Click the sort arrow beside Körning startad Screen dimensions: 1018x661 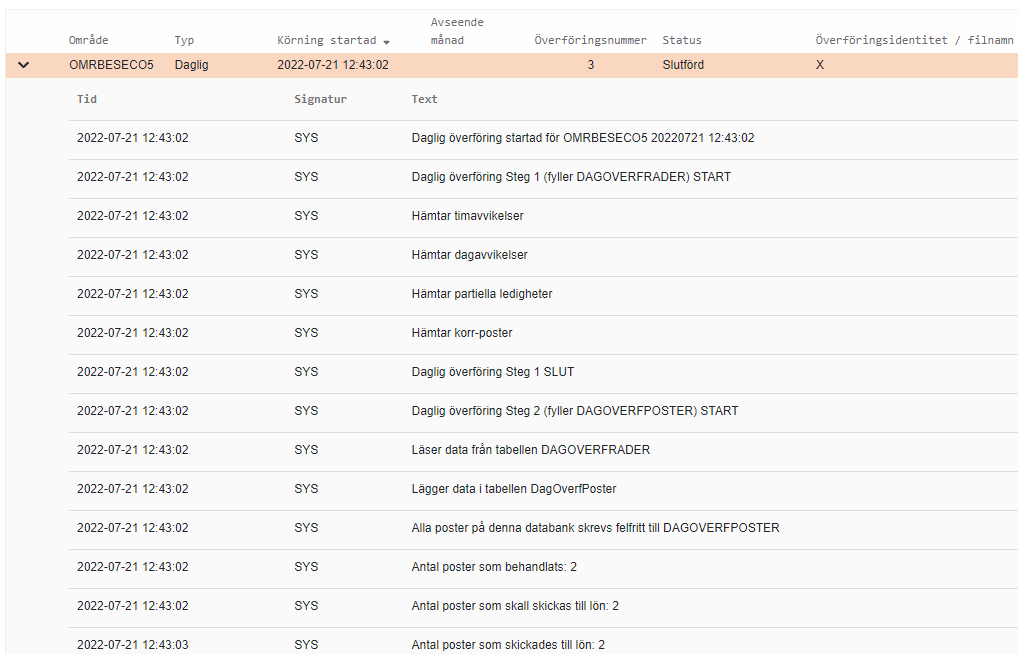(x=387, y=42)
